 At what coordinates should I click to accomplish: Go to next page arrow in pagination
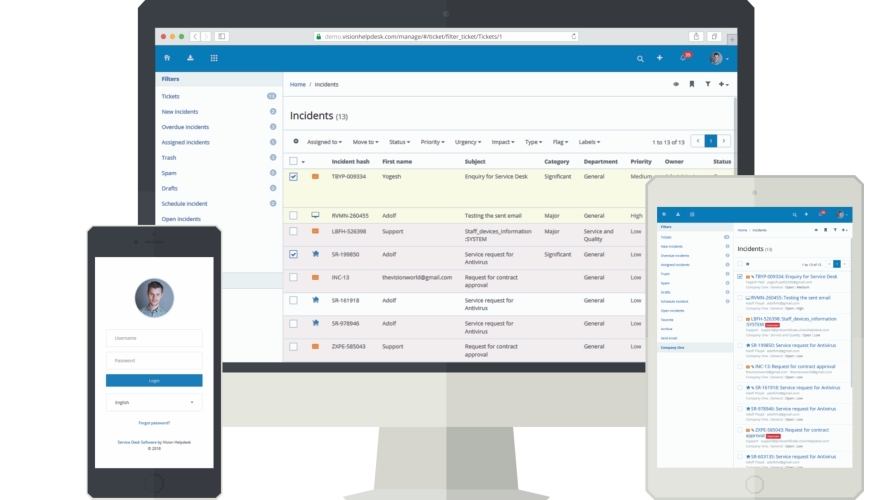pyautogui.click(x=724, y=141)
